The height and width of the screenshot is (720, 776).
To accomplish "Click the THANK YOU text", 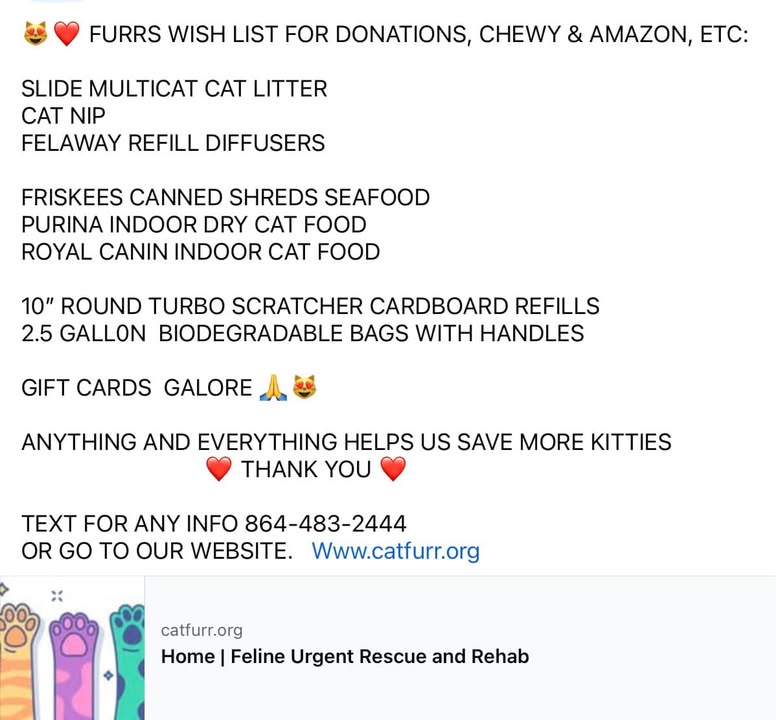I will tap(306, 469).
